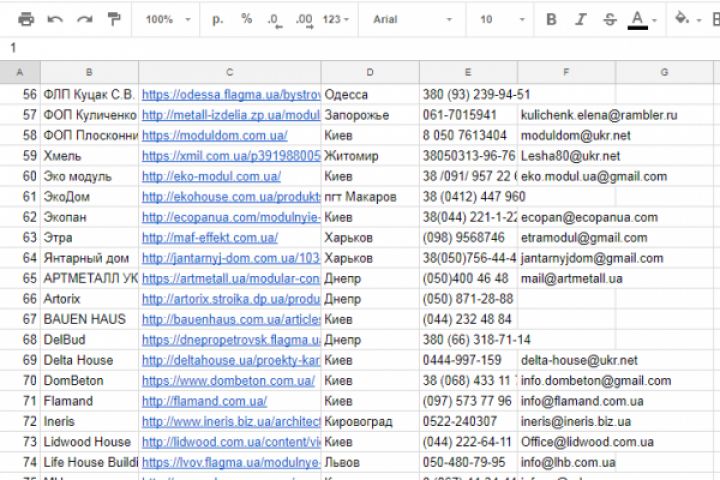
Task: Select column A header
Action: (20, 72)
